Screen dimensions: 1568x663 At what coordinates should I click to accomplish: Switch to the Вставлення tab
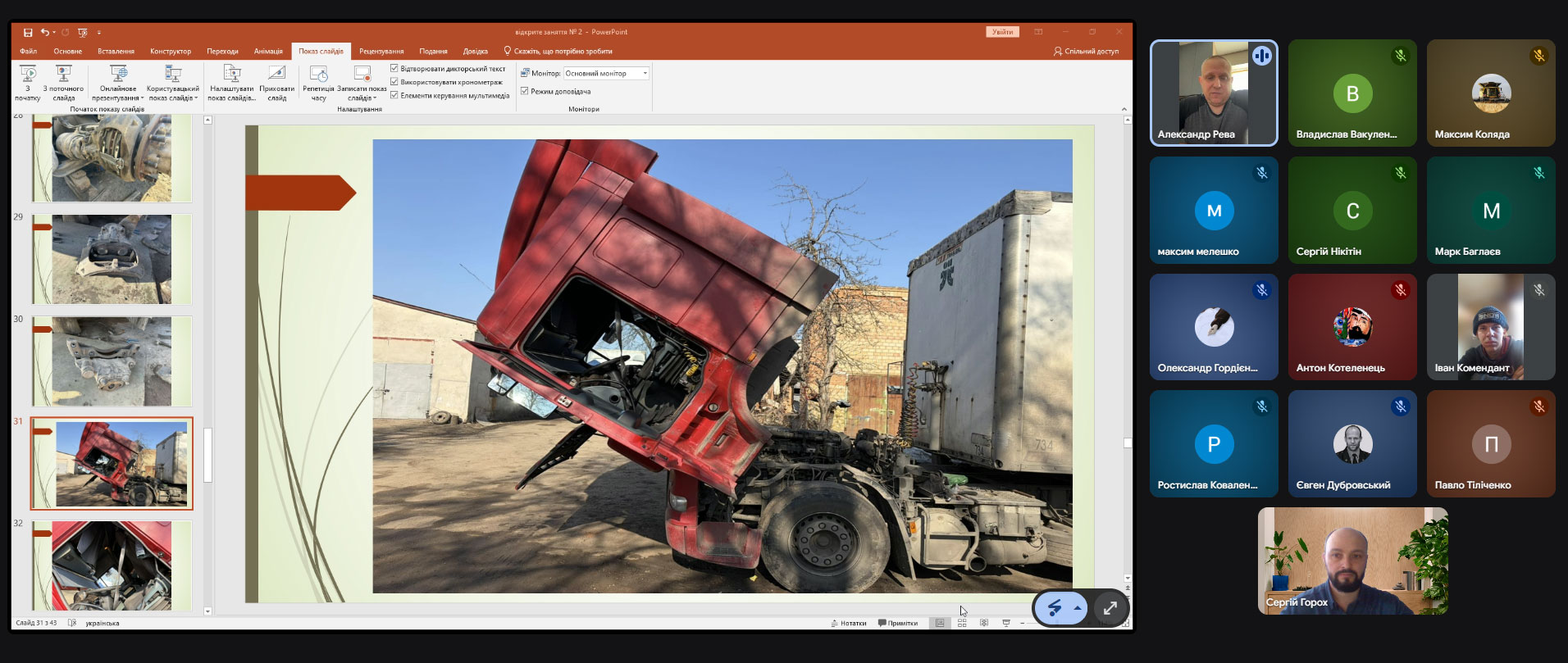tap(116, 52)
